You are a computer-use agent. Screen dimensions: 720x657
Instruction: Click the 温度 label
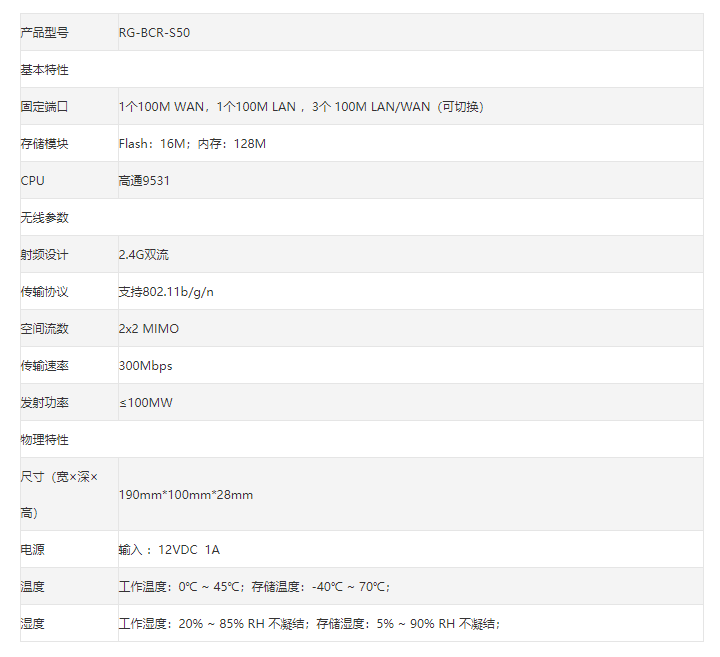[x=33, y=586]
